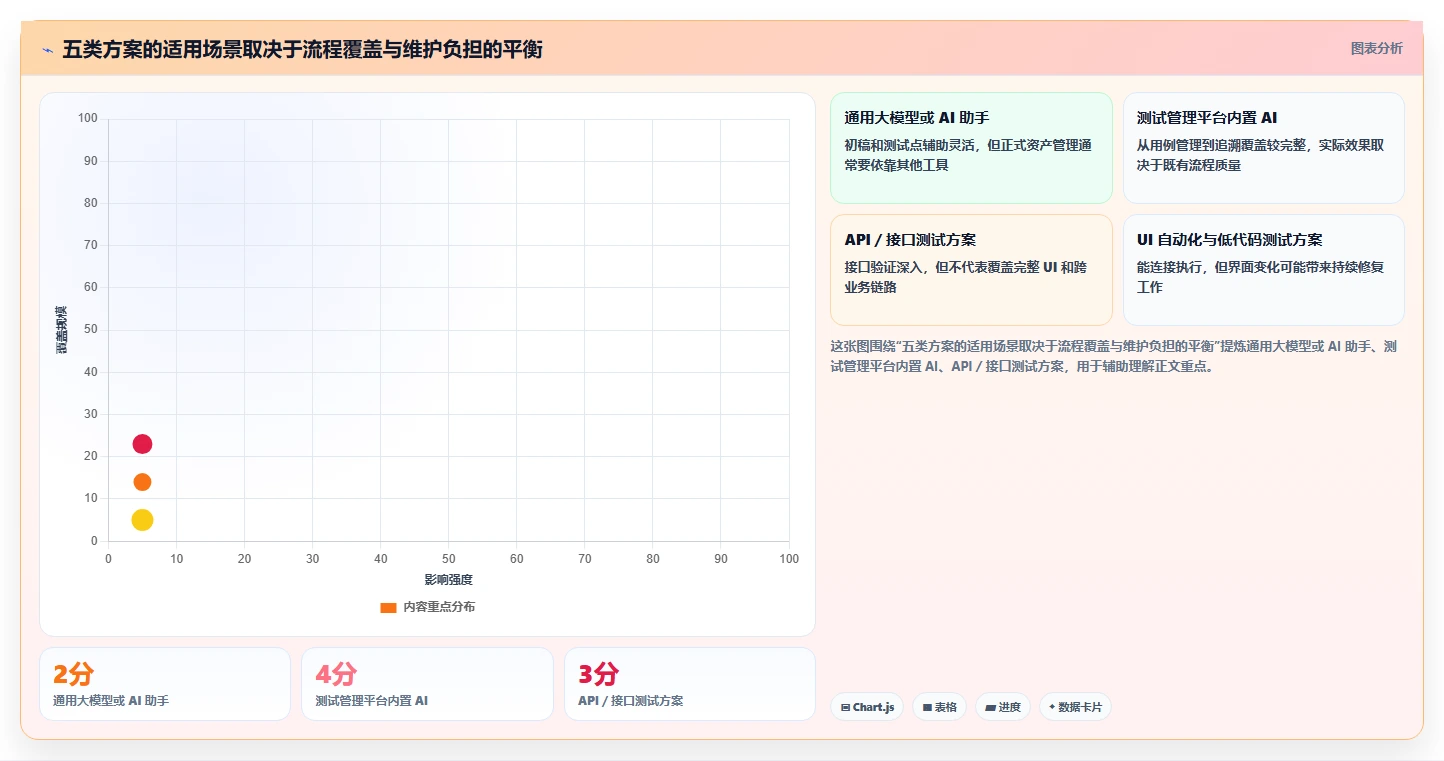The image size is (1444, 761).
Task: Click the Chart.js tag
Action: tap(867, 707)
